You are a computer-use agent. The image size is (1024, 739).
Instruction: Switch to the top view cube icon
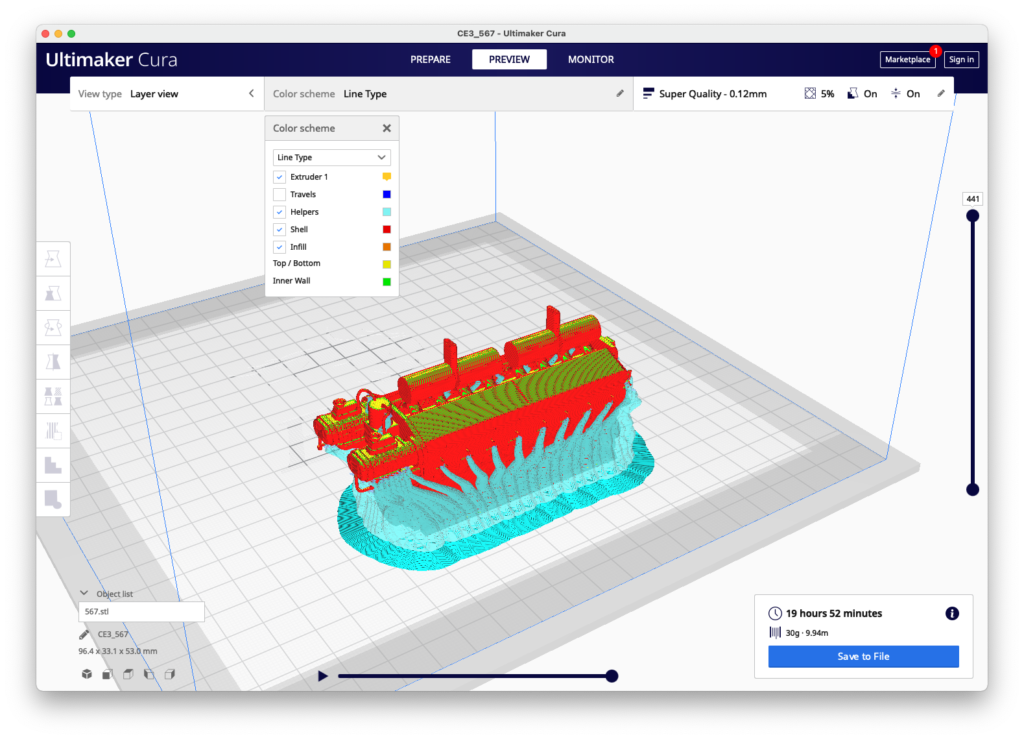tap(129, 674)
